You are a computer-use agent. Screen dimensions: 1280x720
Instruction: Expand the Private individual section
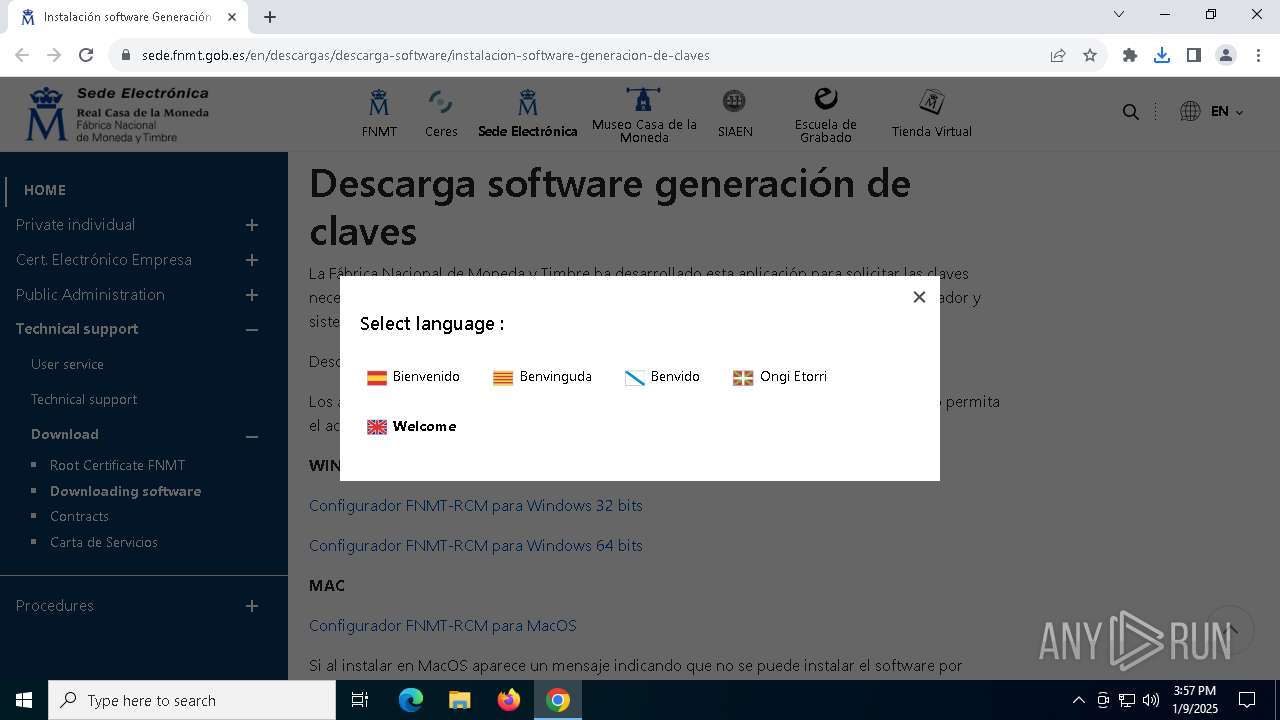click(x=252, y=225)
